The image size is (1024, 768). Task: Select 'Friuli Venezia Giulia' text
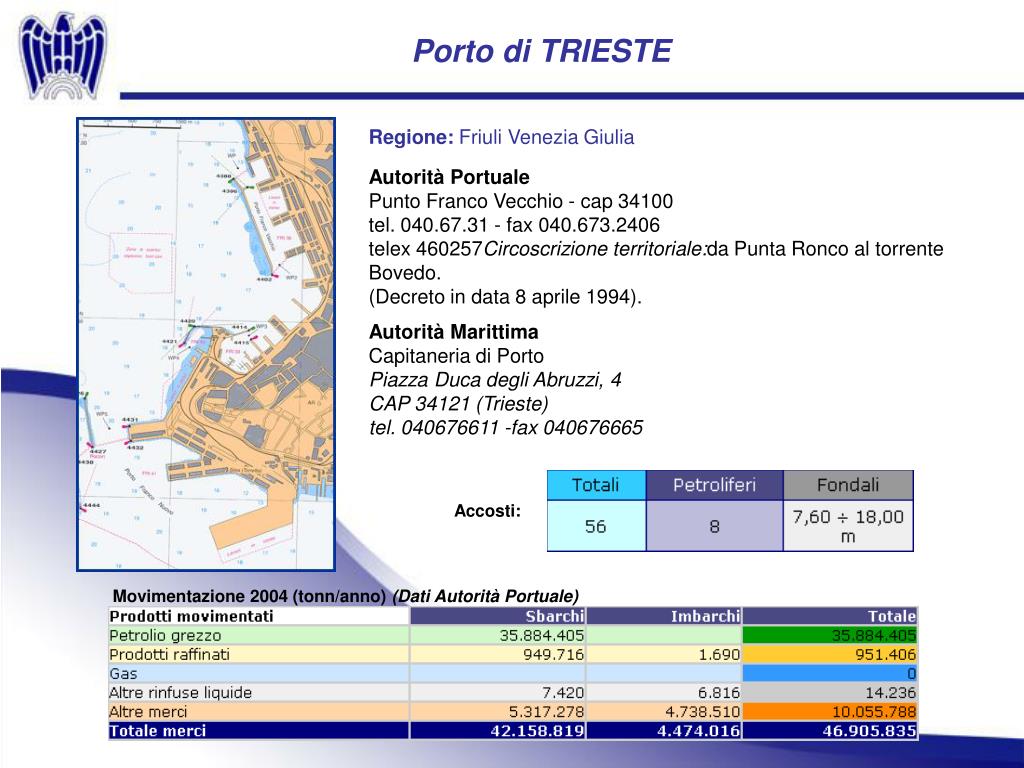(547, 137)
